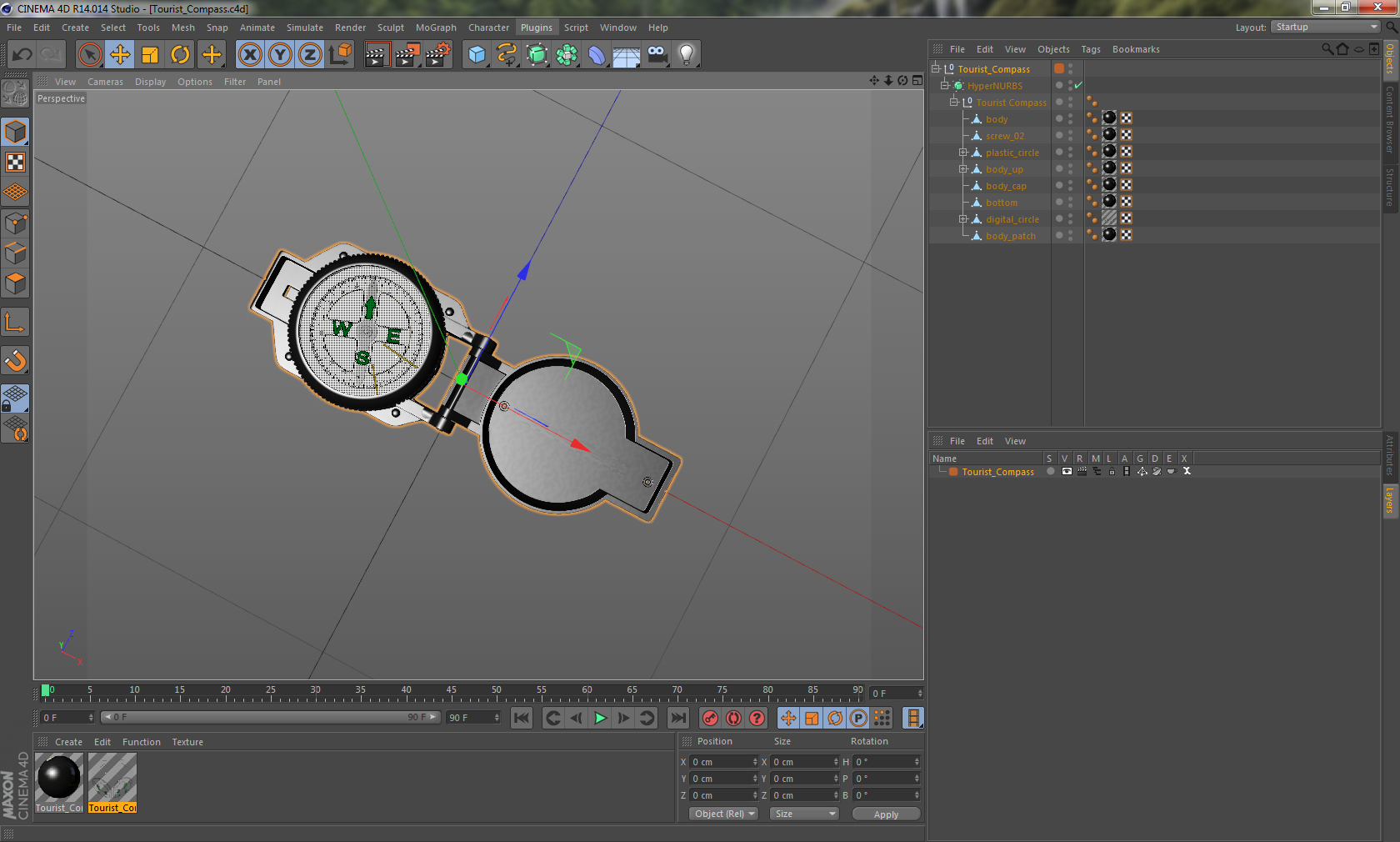Viewport: 1400px width, 842px height.
Task: Open the Simulate menu
Action: click(305, 28)
